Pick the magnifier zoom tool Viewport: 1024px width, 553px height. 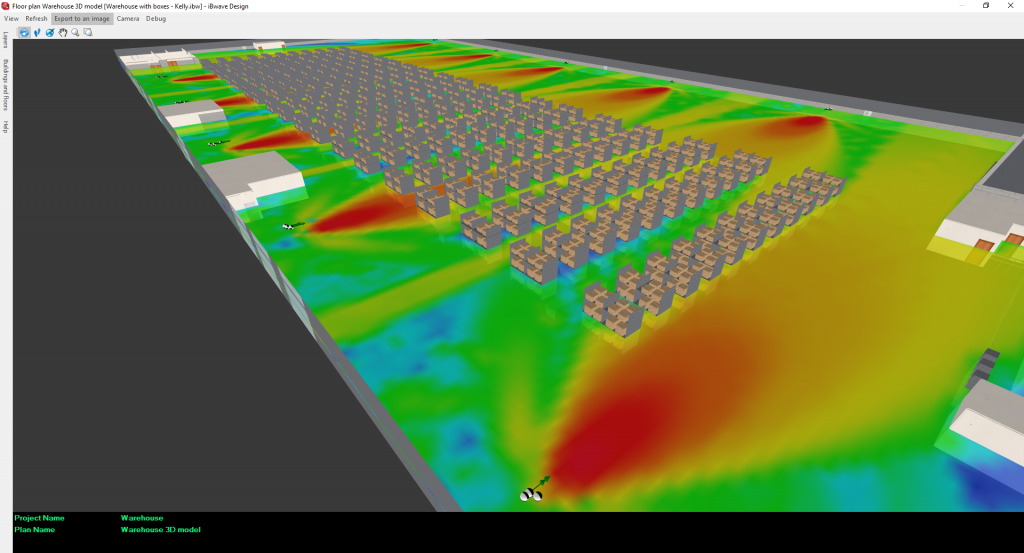75,32
